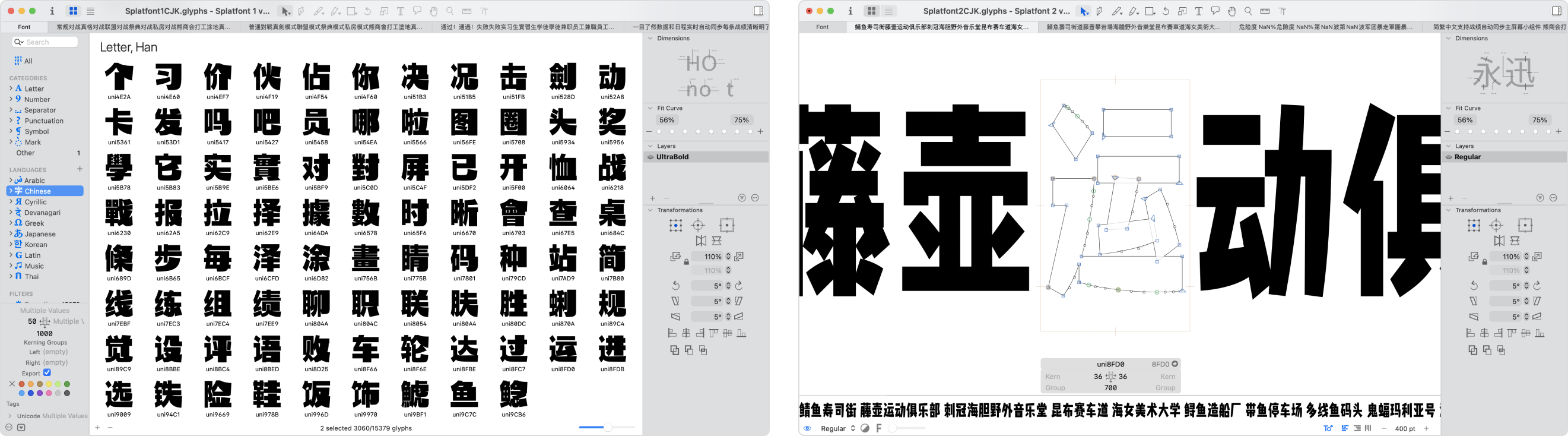Pick the red color label swatch
Viewport: 1568px width, 436px height.
pos(22,384)
